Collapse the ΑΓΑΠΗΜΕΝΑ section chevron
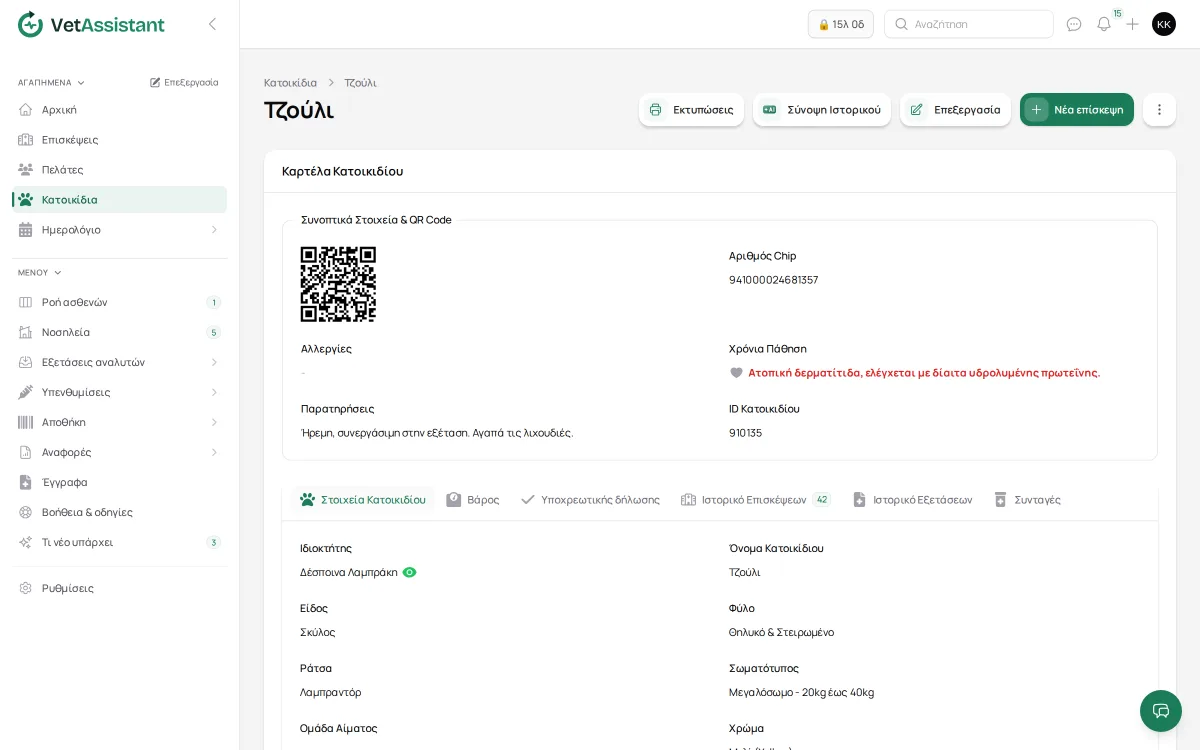The image size is (1200, 750). pyautogui.click(x=81, y=83)
